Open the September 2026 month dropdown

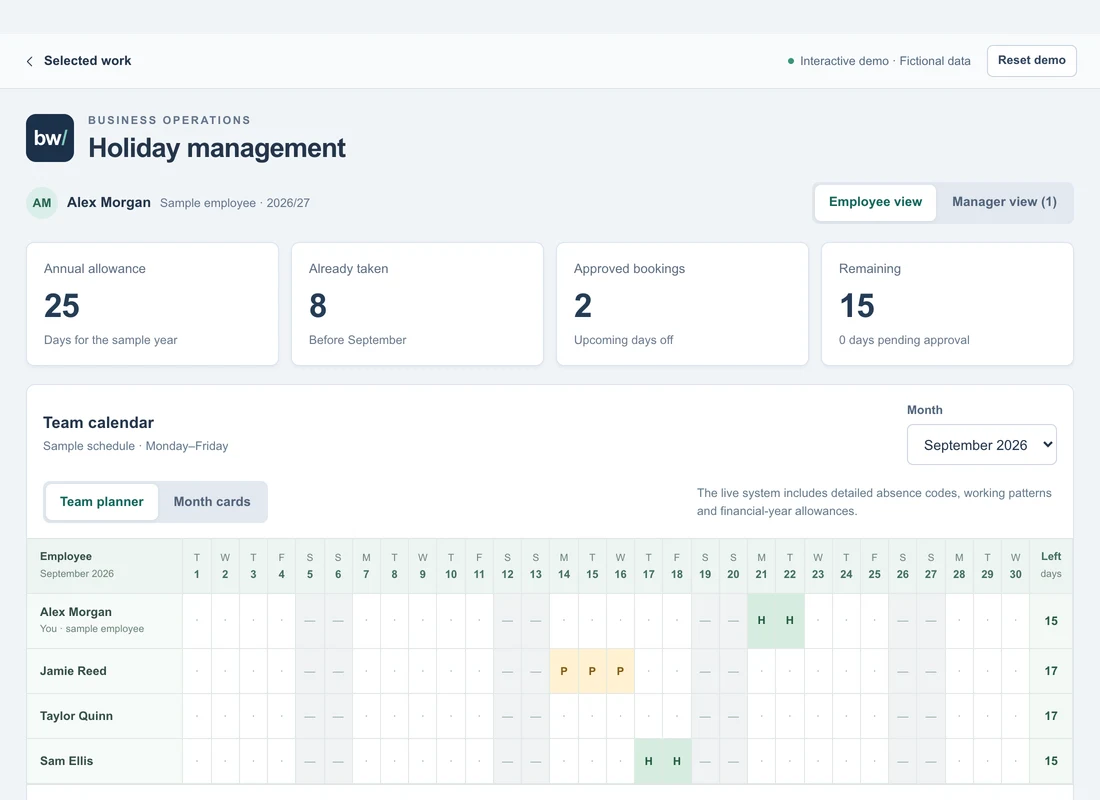click(981, 445)
